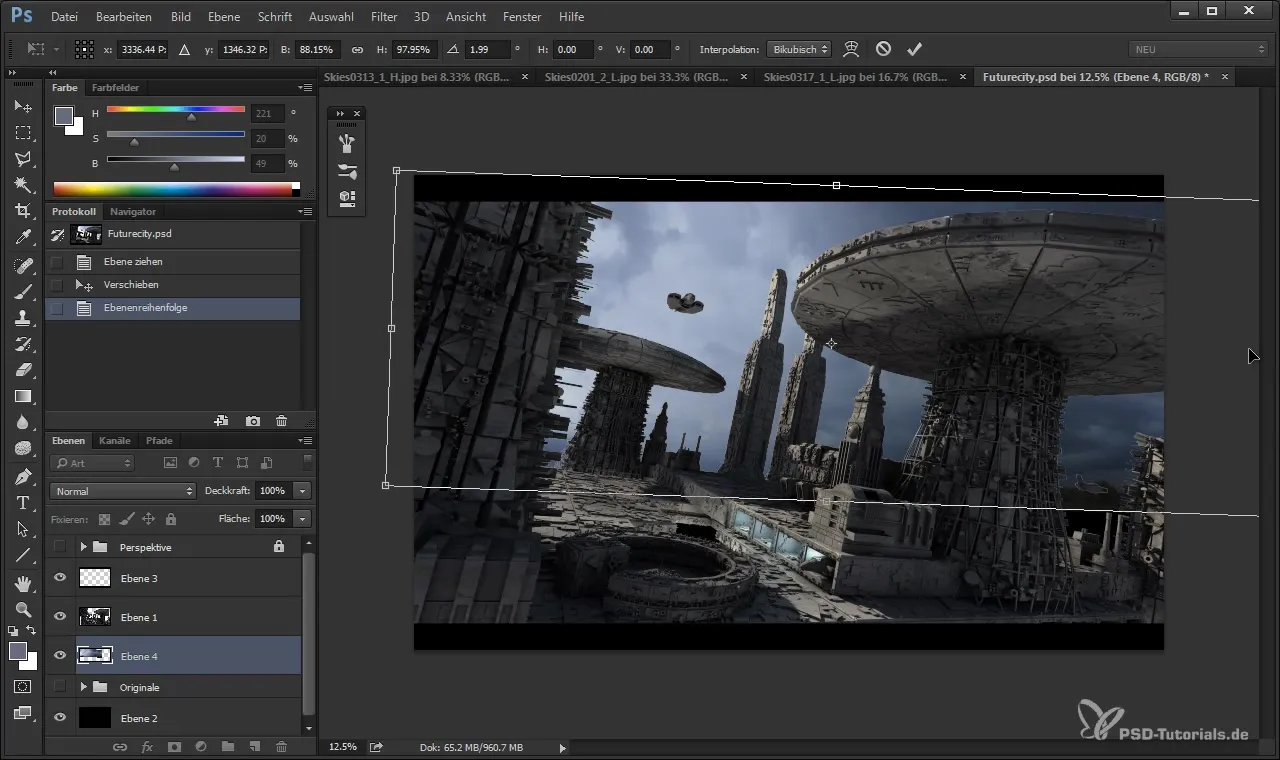Select the Brush tool

pyautogui.click(x=23, y=291)
